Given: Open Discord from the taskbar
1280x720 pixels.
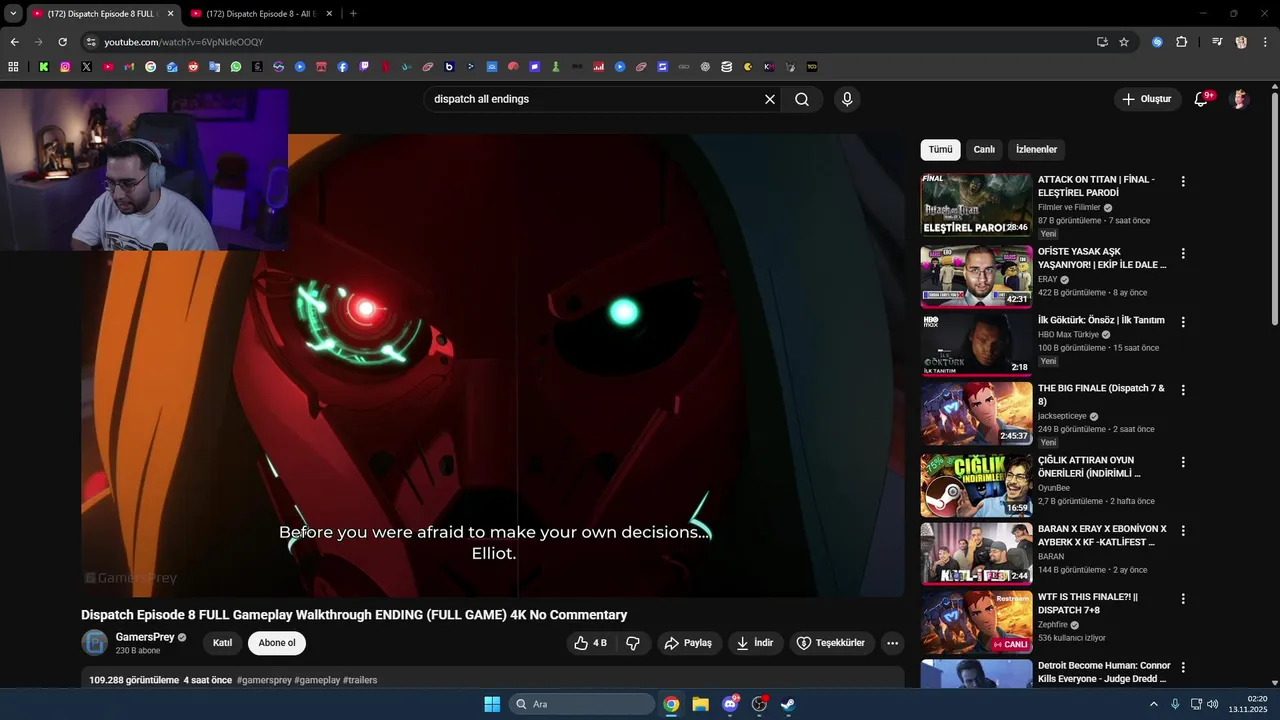Looking at the screenshot, I should (x=730, y=704).
